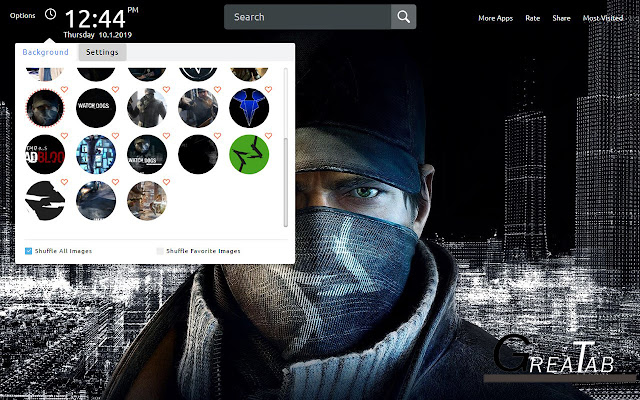Select the black-and-white mask logo thumbnail
This screenshot has height=400, width=640.
[x=45, y=201]
